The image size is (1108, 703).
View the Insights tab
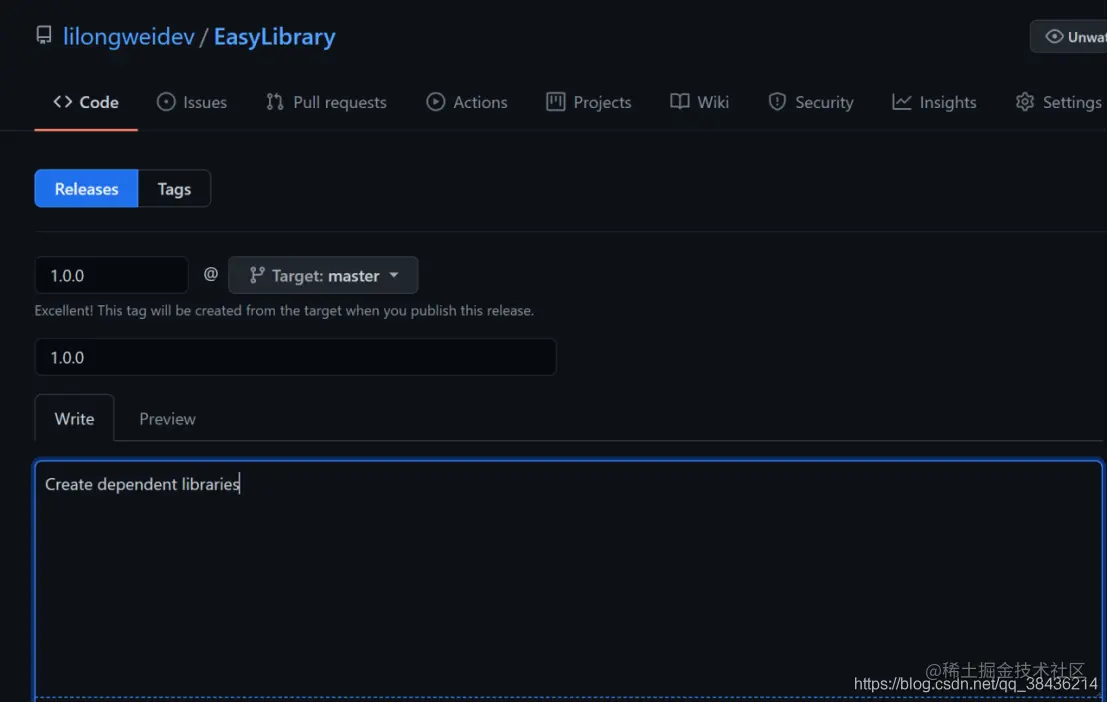[934, 102]
